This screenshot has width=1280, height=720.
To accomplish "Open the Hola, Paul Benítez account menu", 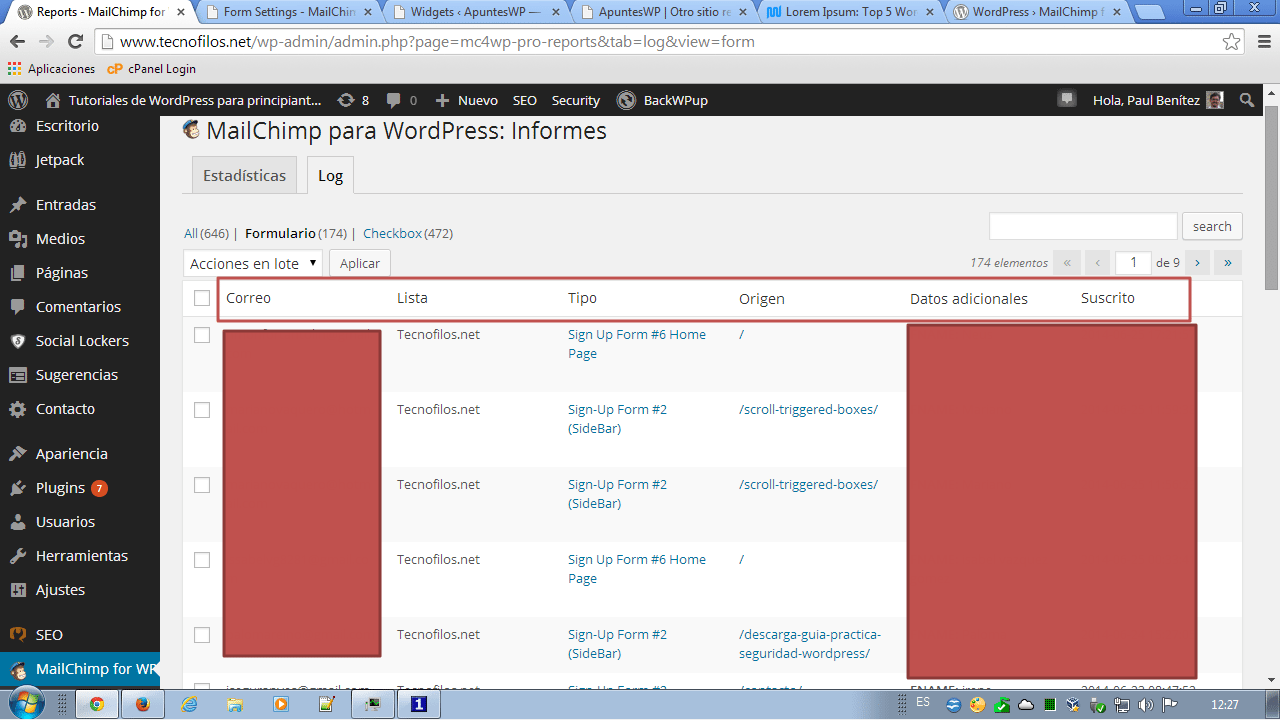I will [x=1158, y=100].
